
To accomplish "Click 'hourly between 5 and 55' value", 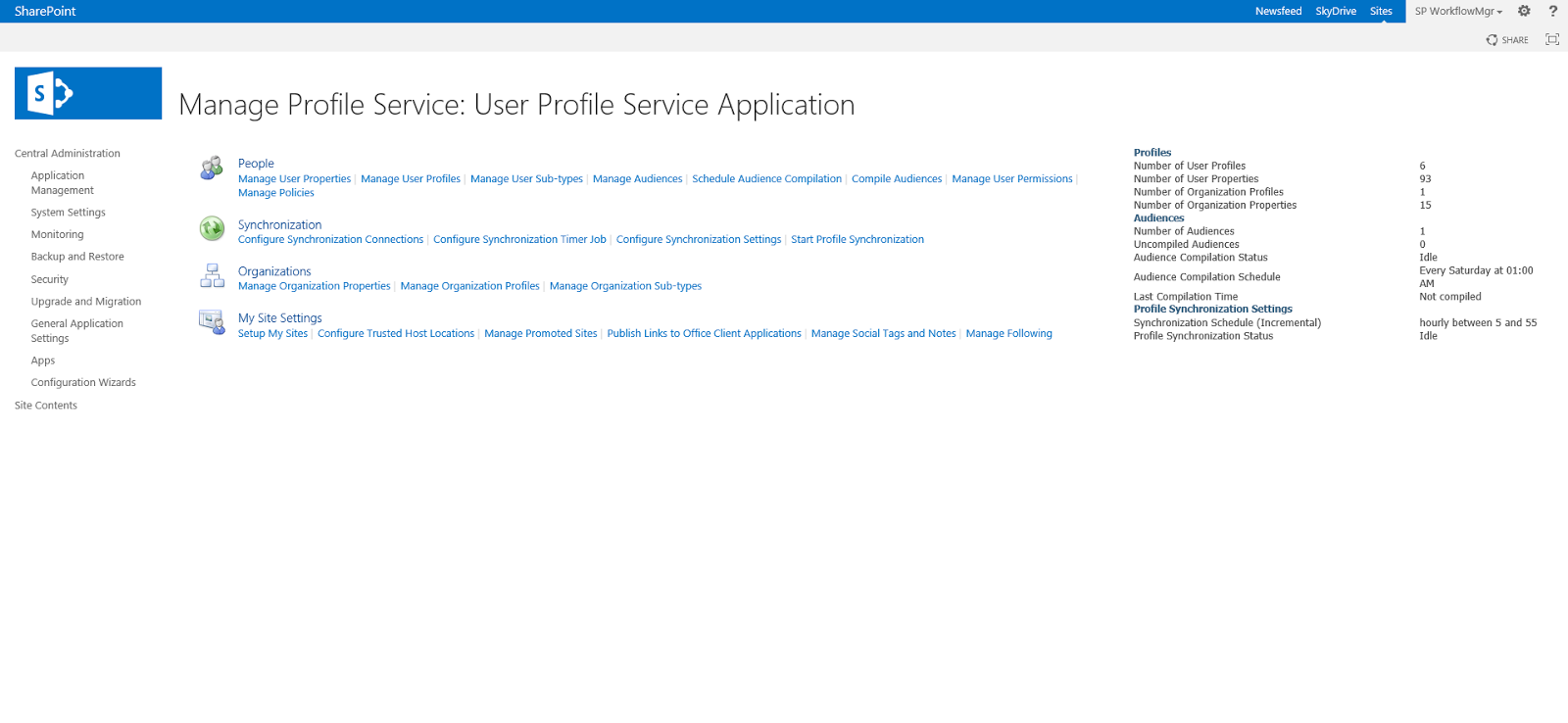I will coord(1478,323).
